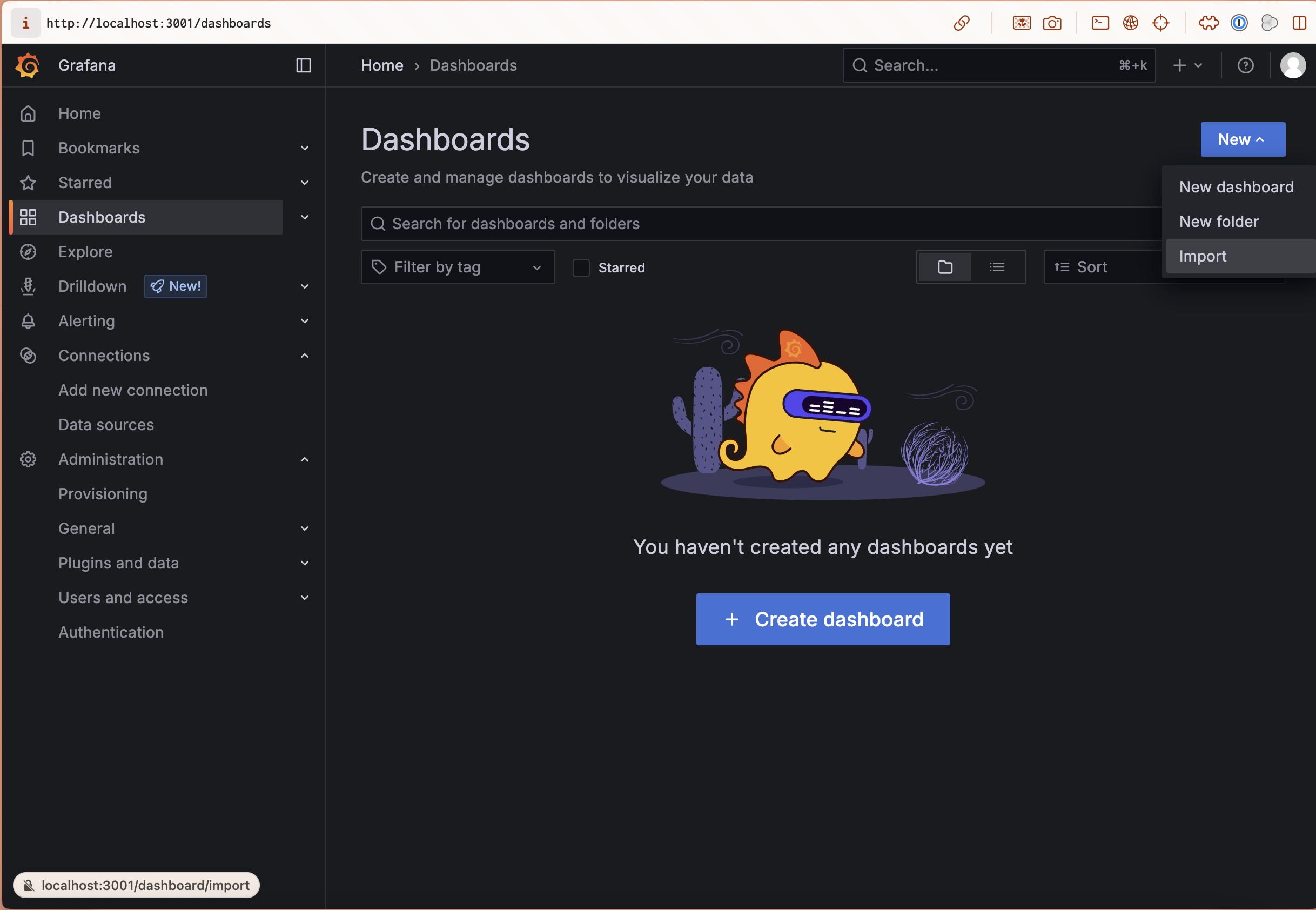Click the Explore compass icon
Screen dimensions: 1316x910
[28, 252]
